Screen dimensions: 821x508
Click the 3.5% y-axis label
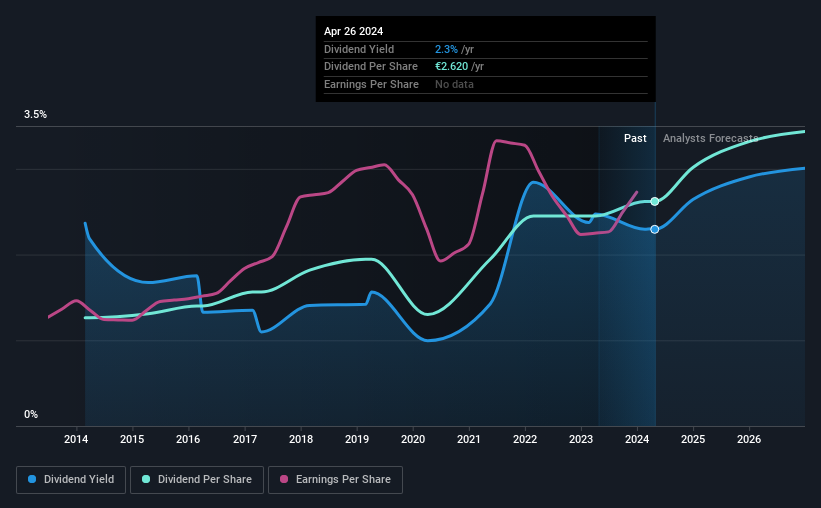(x=35, y=115)
